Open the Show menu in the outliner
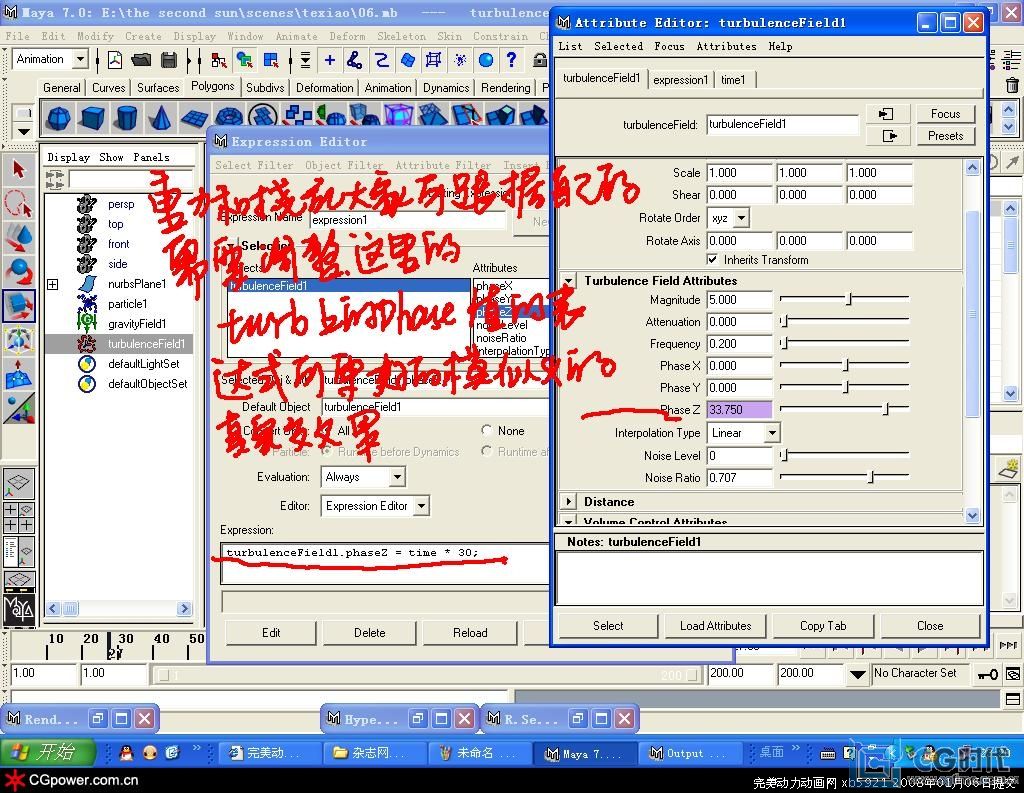The height and width of the screenshot is (793, 1024). 111,157
